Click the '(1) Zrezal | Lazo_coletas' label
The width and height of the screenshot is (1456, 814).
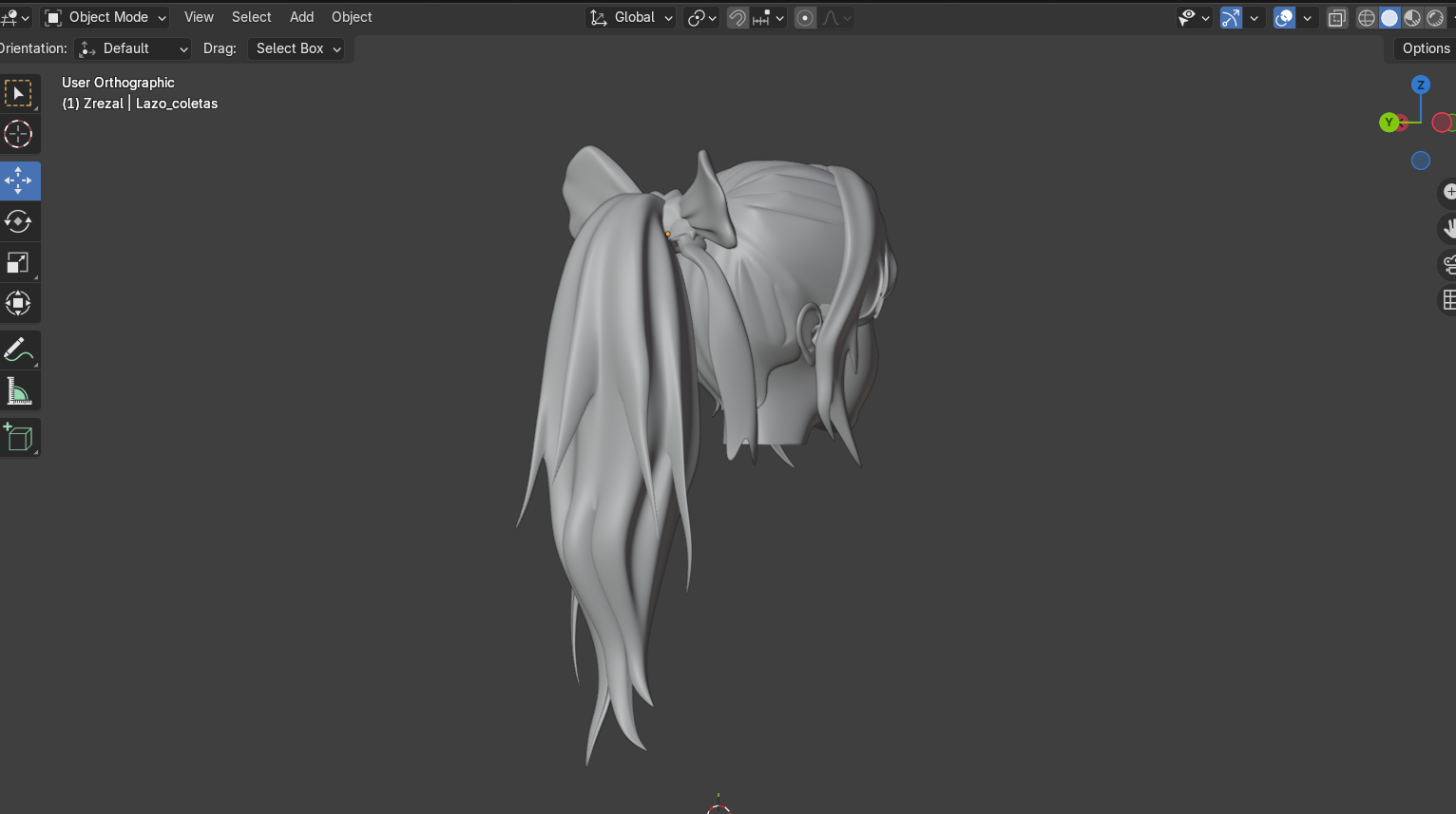point(140,104)
